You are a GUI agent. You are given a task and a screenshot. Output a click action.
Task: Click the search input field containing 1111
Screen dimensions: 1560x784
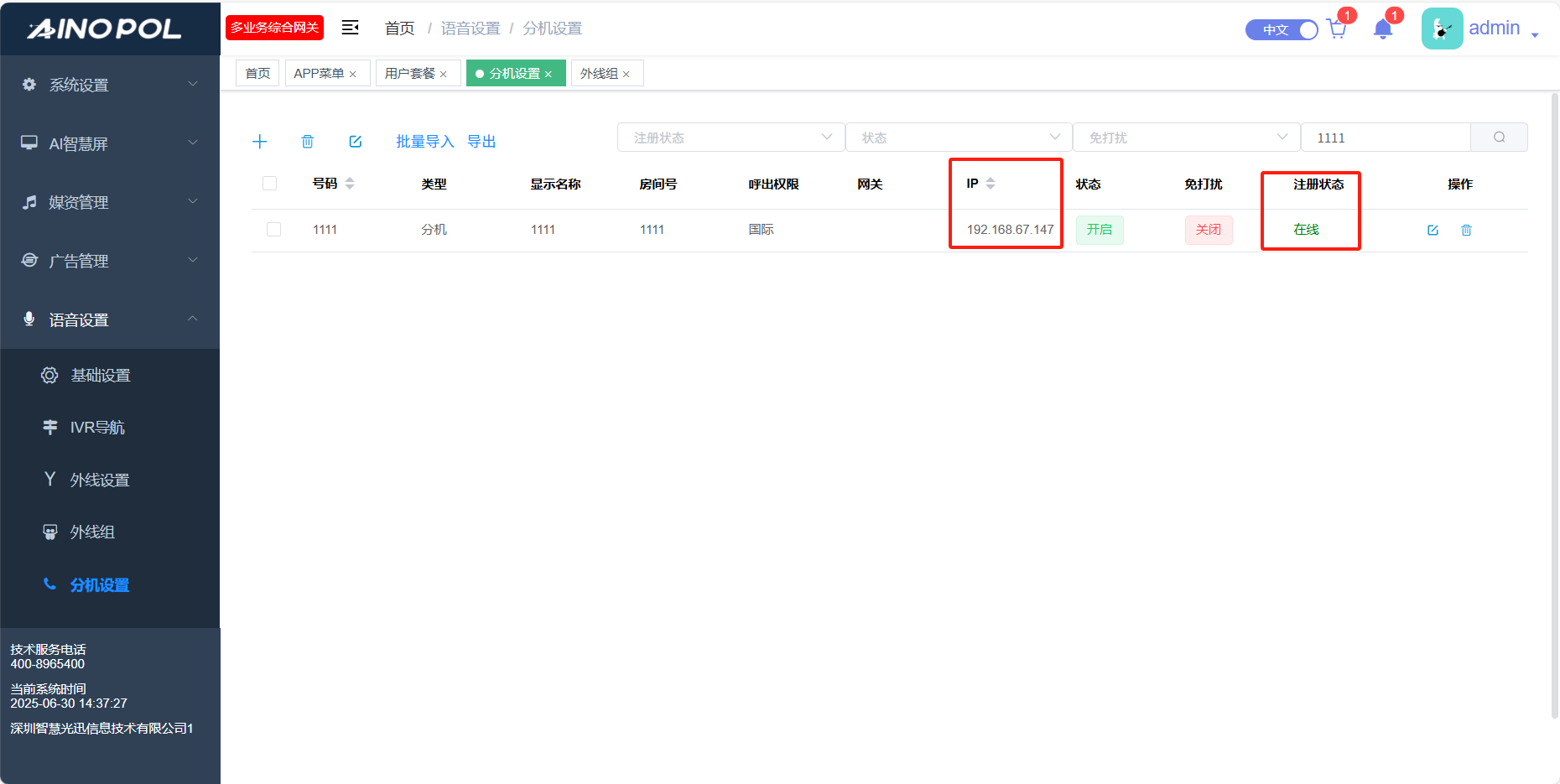pyautogui.click(x=1385, y=138)
